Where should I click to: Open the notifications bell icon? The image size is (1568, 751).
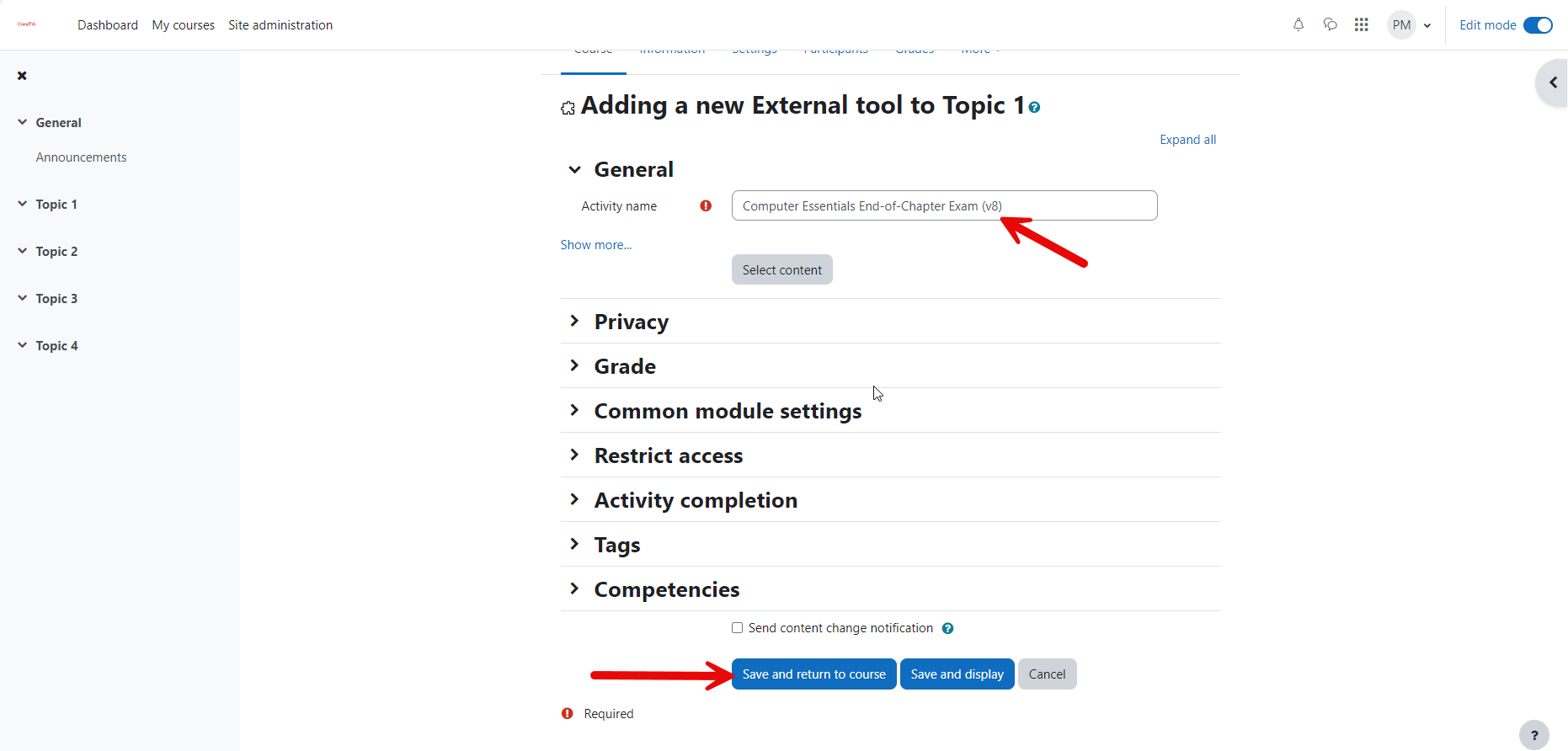click(1299, 24)
